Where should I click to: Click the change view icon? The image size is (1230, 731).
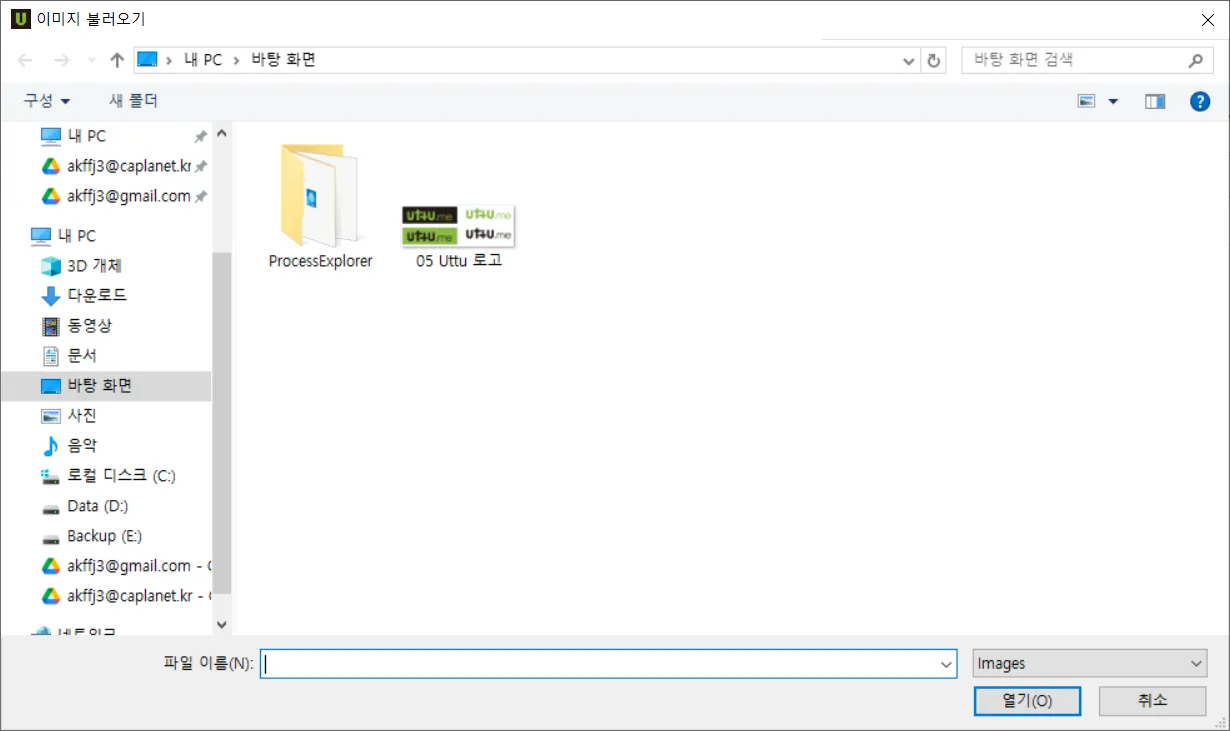click(1087, 101)
